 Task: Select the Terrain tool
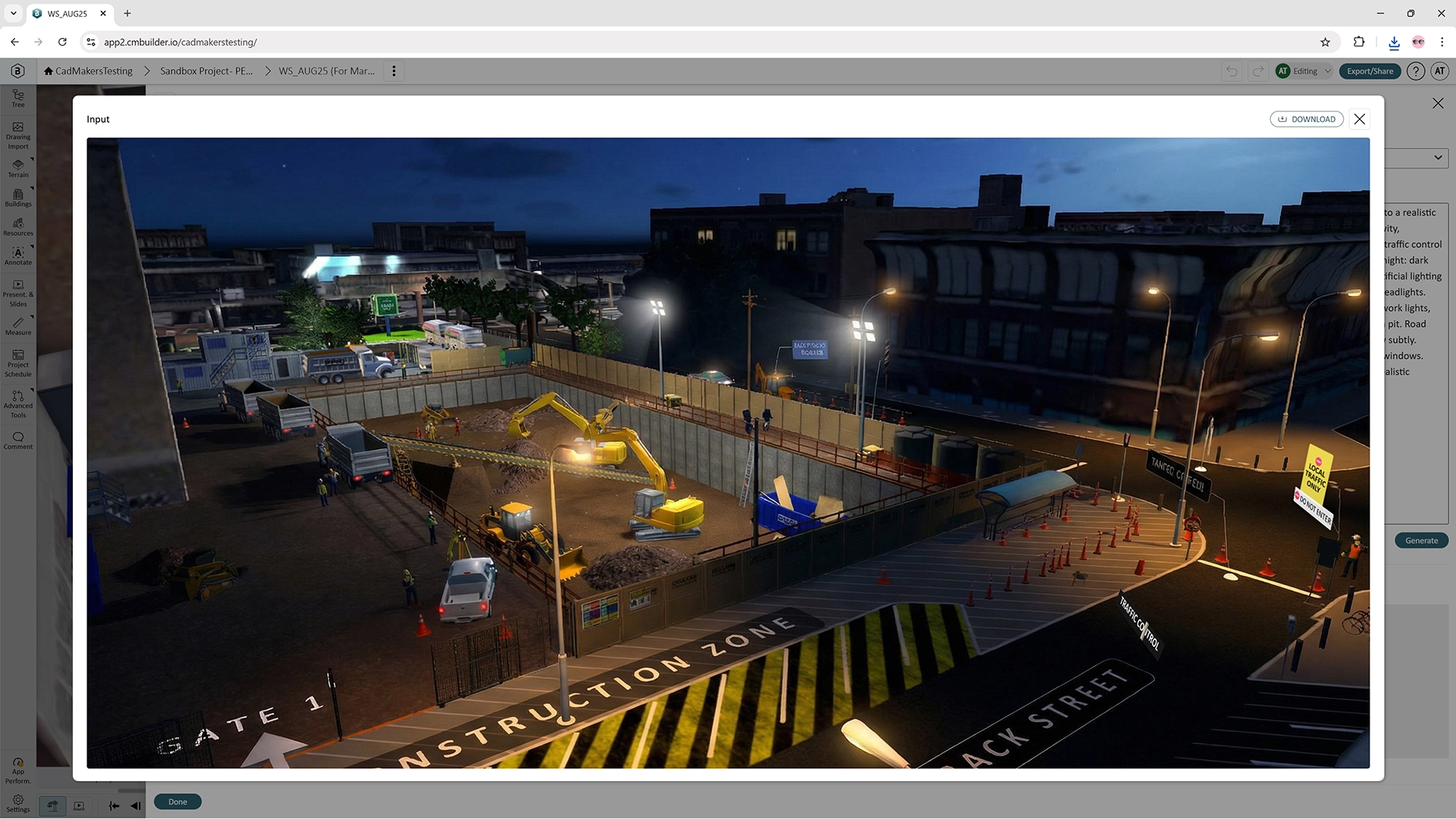(17, 168)
